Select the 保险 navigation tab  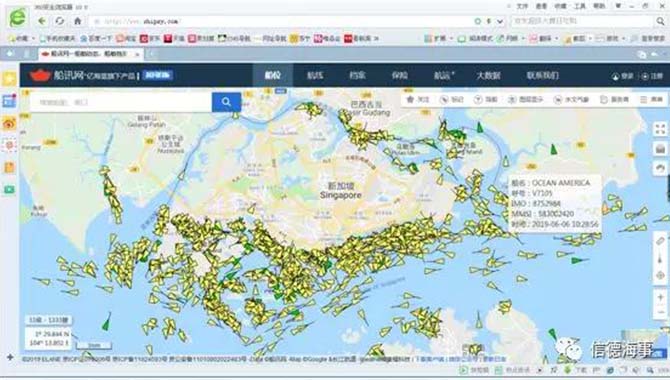click(x=400, y=75)
